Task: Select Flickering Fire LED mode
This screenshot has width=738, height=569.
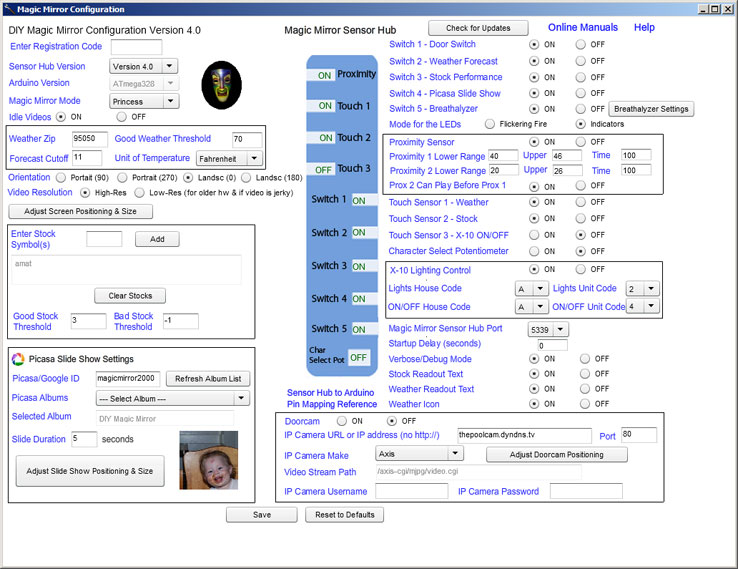Action: click(490, 124)
